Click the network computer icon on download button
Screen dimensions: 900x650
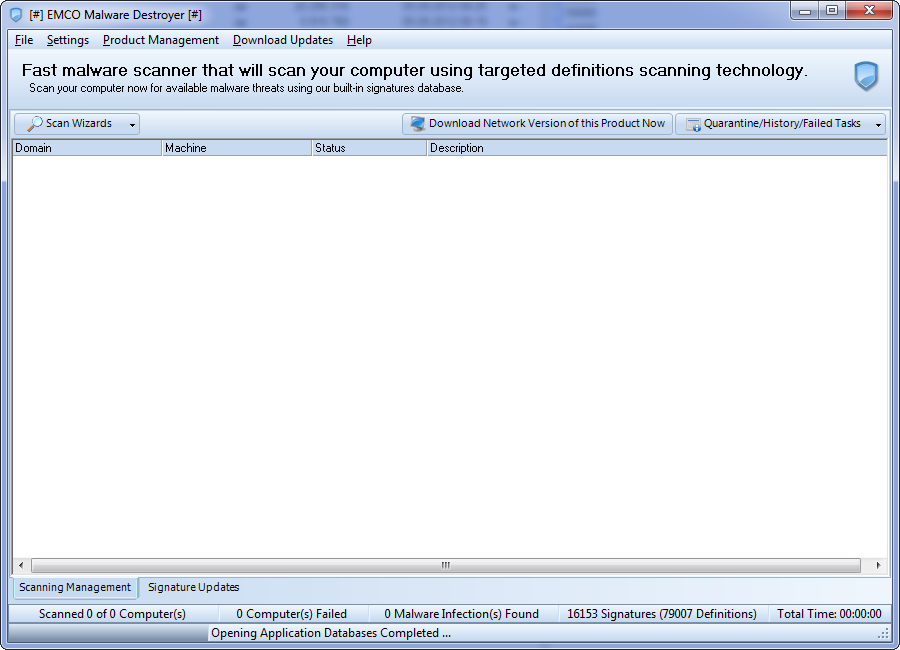click(418, 123)
